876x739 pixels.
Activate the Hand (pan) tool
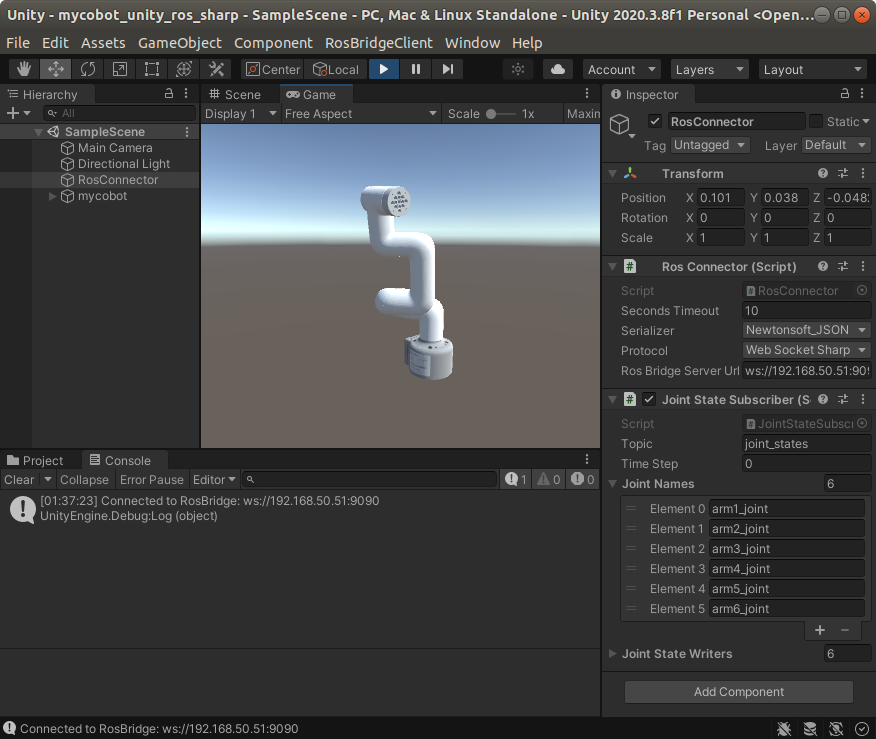[24, 69]
